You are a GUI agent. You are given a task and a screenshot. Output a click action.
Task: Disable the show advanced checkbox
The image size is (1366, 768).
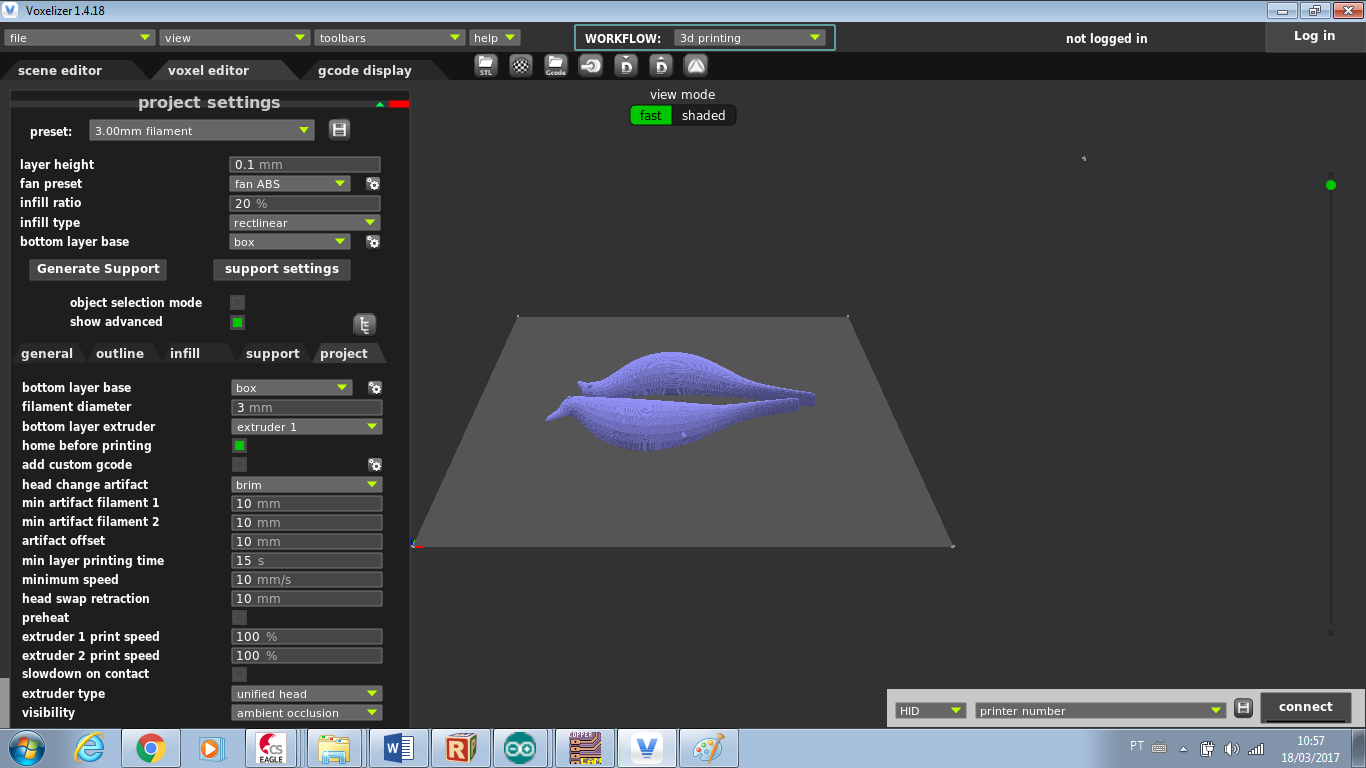[238, 322]
